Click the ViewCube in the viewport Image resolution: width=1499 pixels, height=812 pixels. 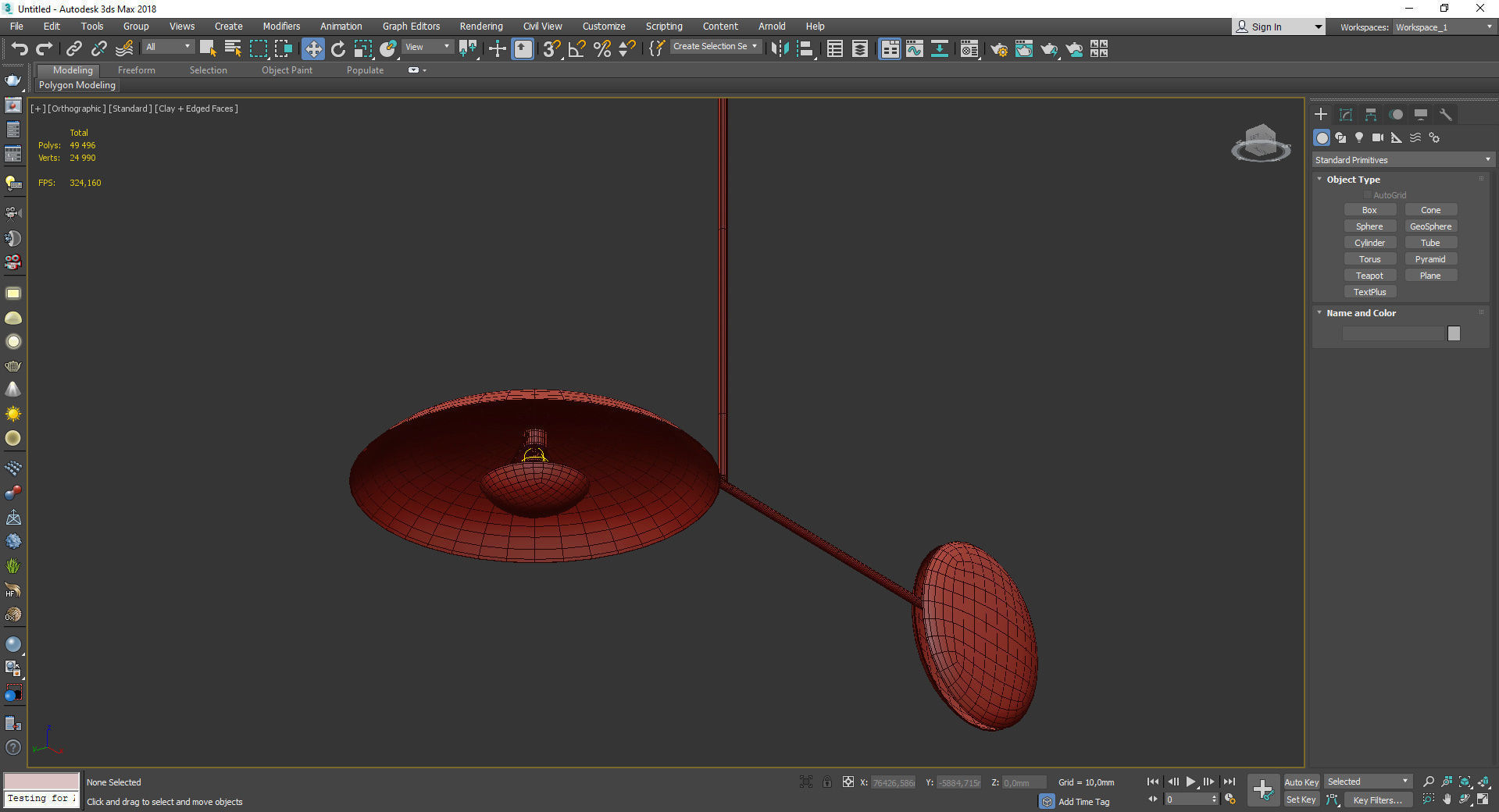click(1261, 143)
